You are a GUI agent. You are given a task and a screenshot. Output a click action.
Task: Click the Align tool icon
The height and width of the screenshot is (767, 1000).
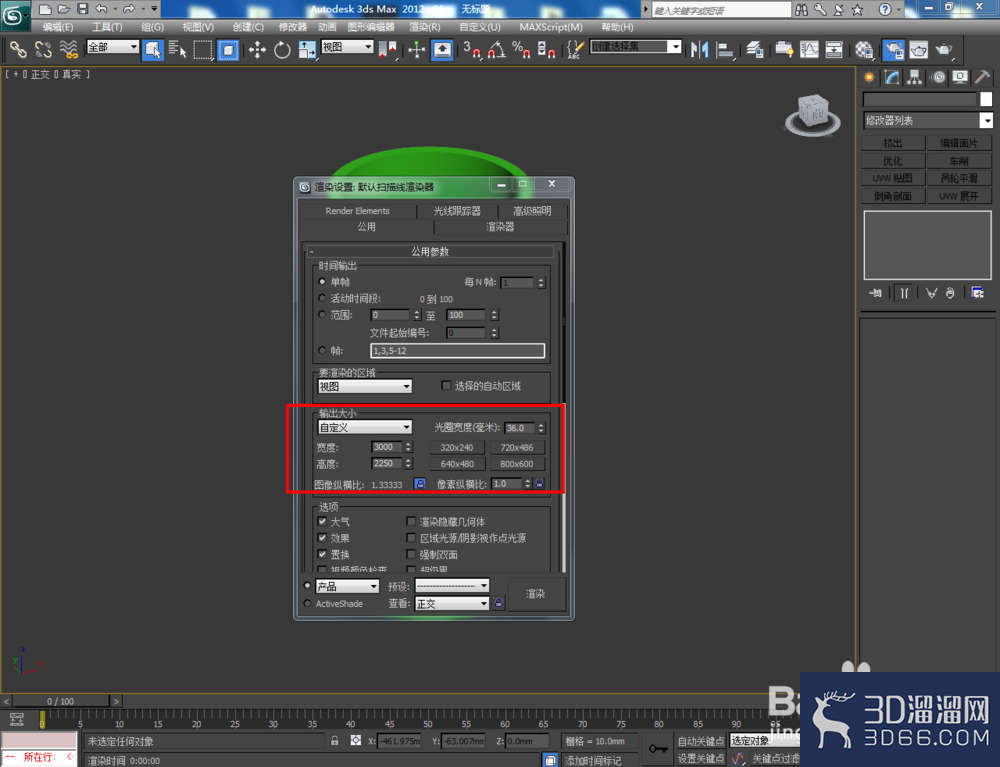click(724, 50)
